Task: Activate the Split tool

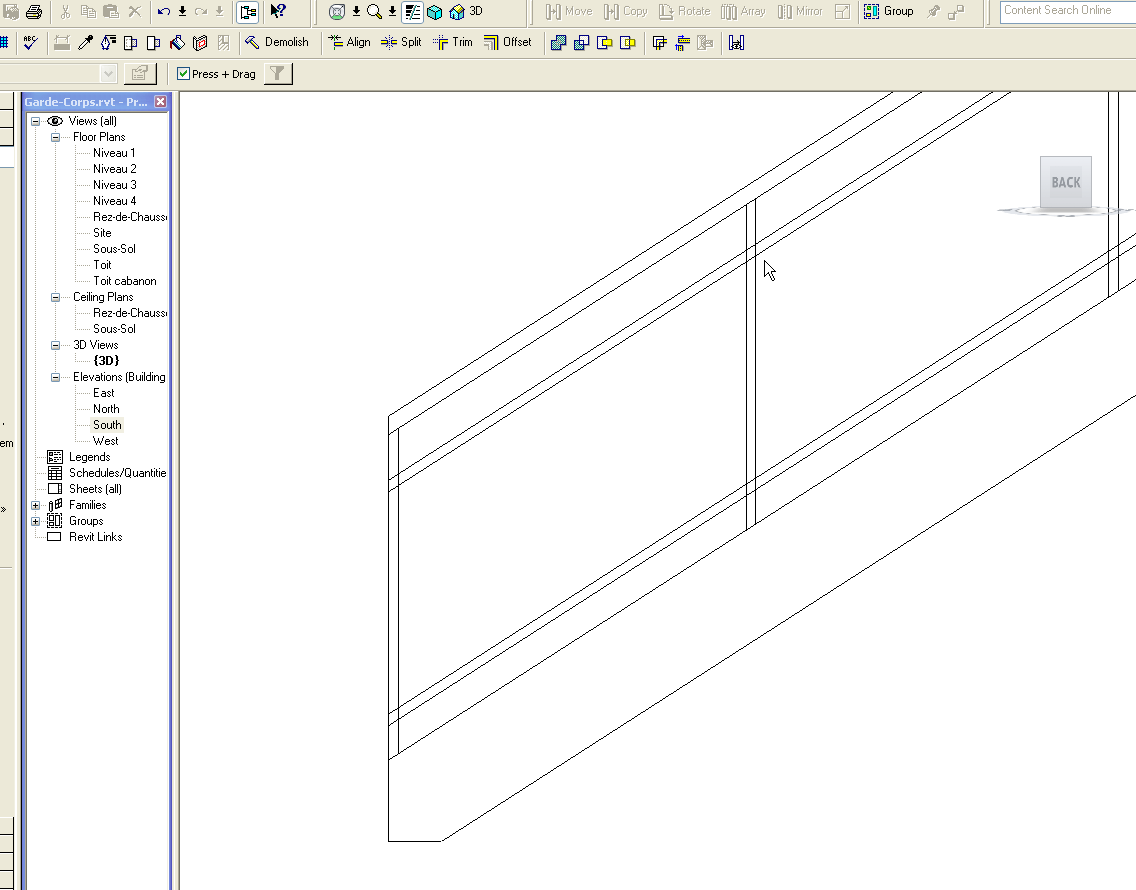Action: coord(401,43)
